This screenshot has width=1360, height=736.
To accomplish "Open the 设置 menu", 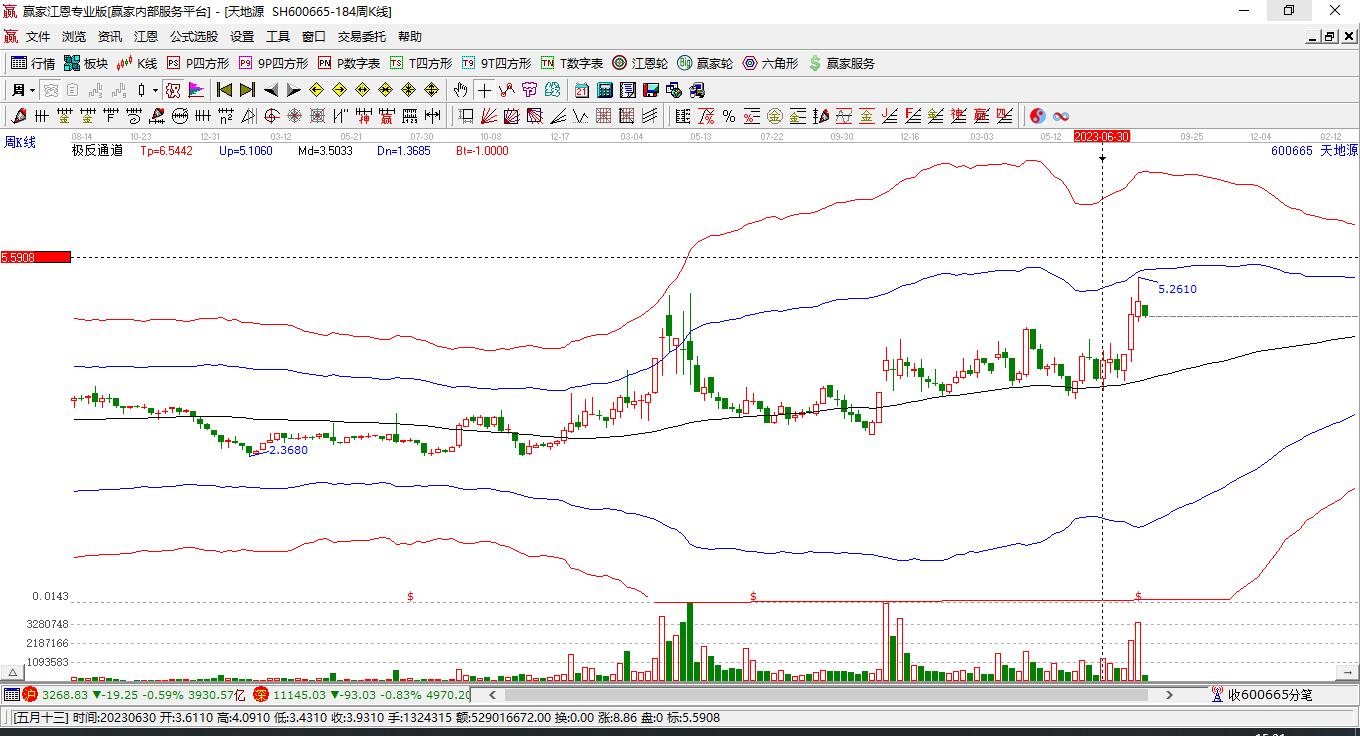I will [242, 36].
